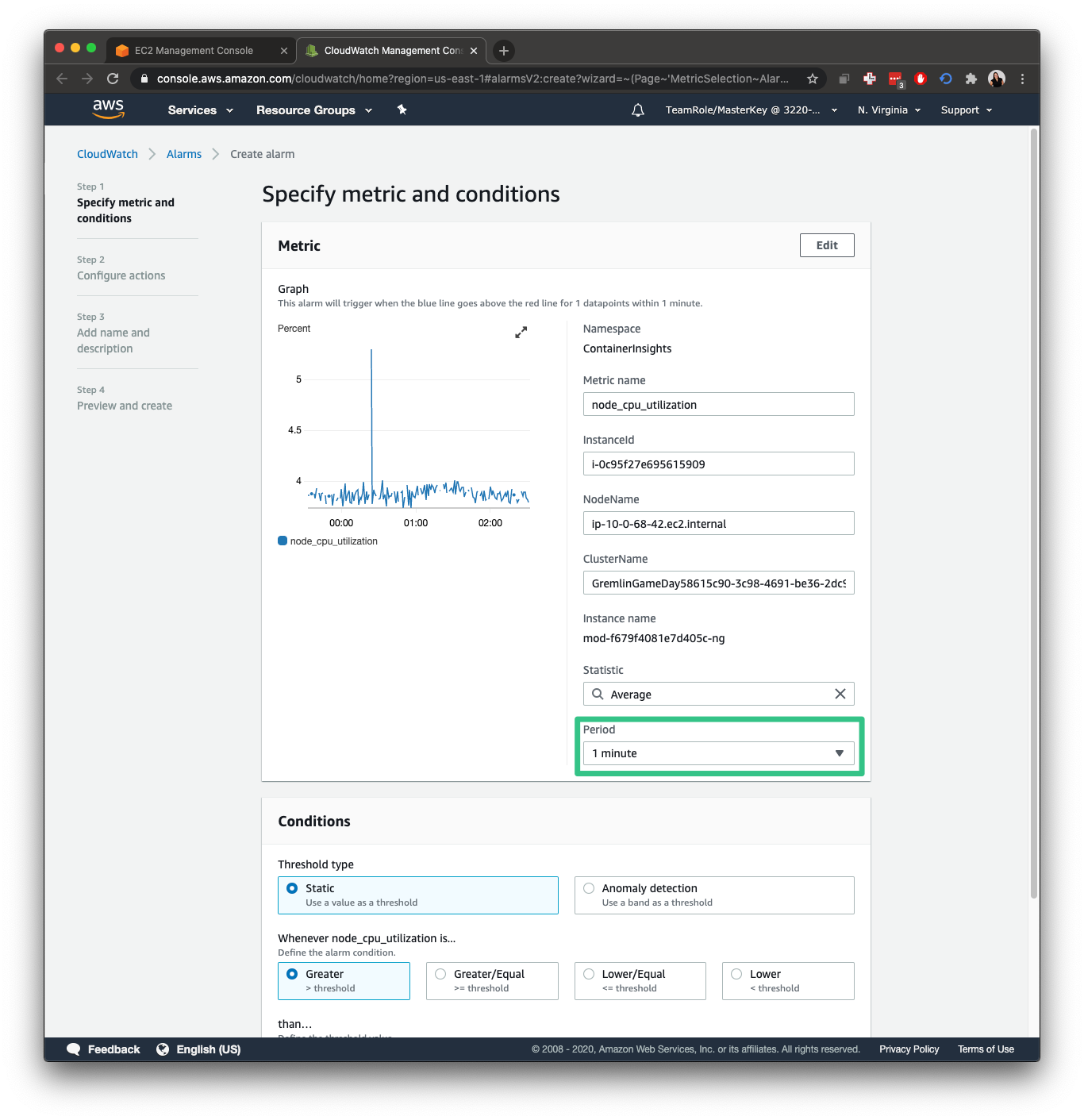This screenshot has width=1084, height=1120.
Task: Open the N. Virginia region selector
Action: click(889, 110)
